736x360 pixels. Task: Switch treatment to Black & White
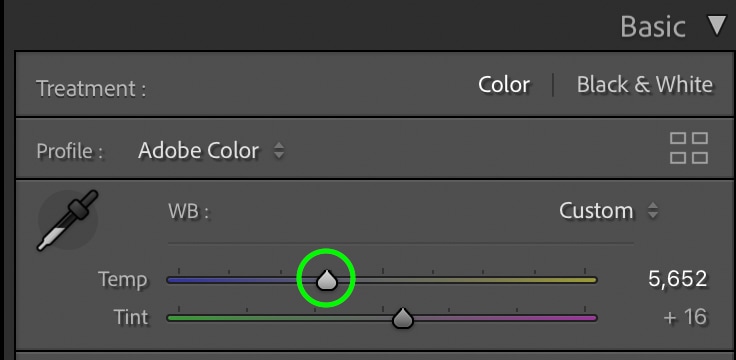(644, 85)
